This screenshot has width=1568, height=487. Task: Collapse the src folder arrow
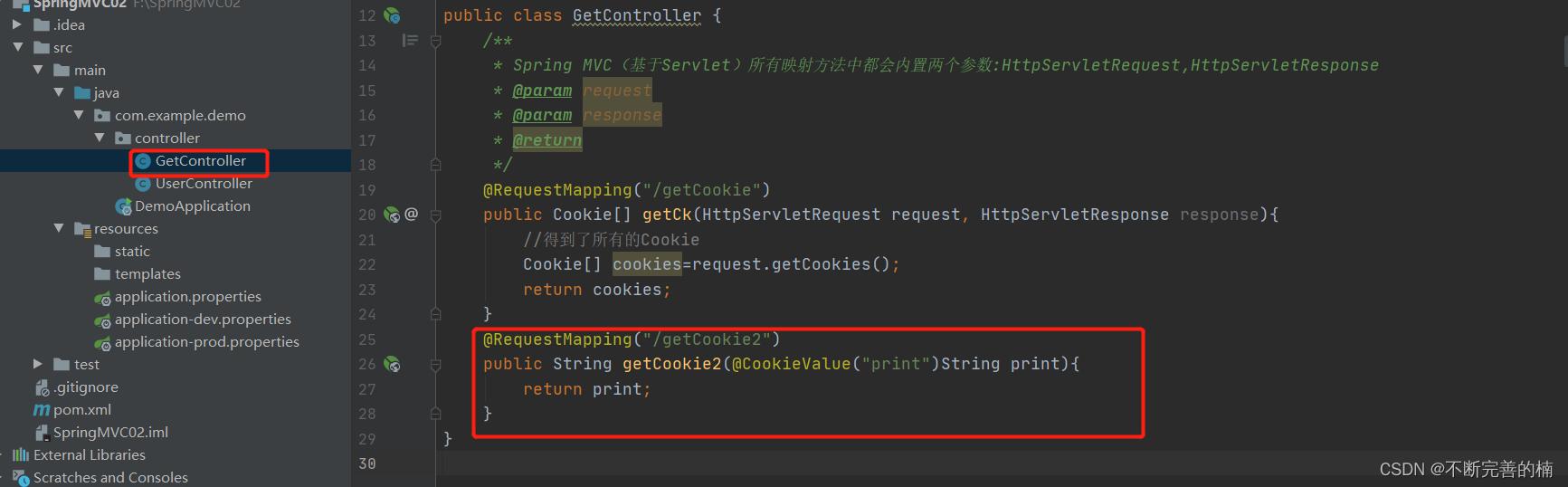pyautogui.click(x=17, y=47)
